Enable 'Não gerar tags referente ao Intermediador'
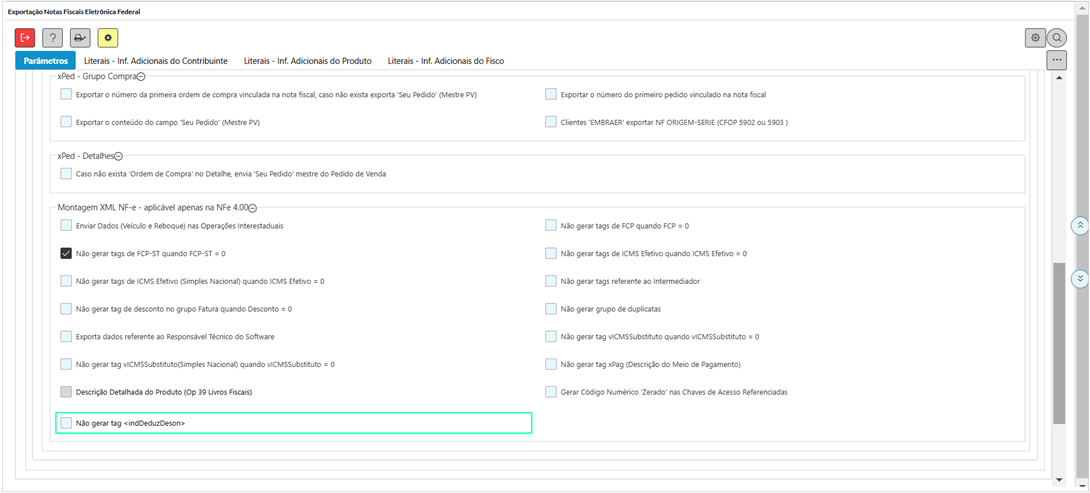This screenshot has width=1090, height=493. (x=551, y=281)
